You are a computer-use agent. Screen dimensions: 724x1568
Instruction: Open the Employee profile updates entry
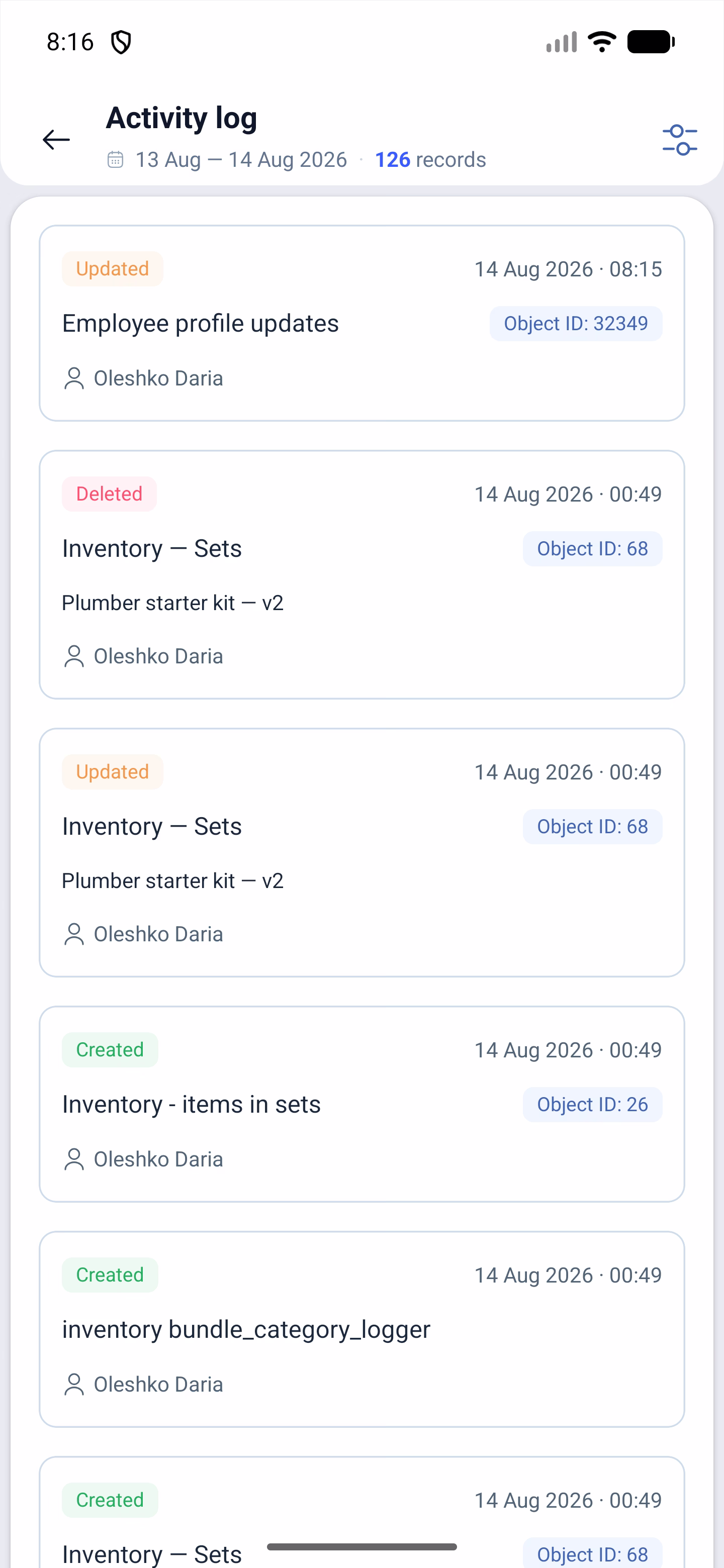pos(361,323)
